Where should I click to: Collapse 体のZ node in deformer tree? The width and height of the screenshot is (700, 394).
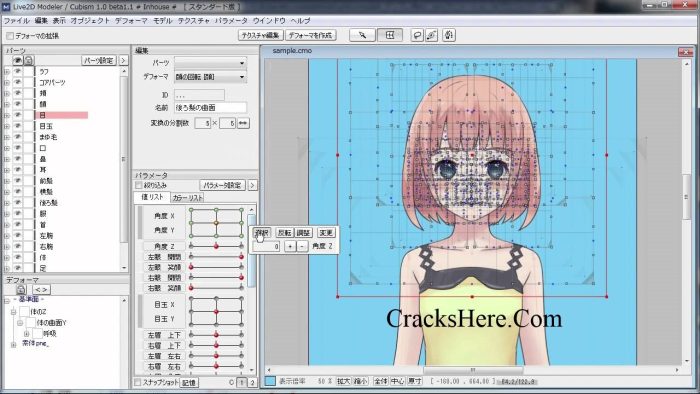(x=13, y=311)
